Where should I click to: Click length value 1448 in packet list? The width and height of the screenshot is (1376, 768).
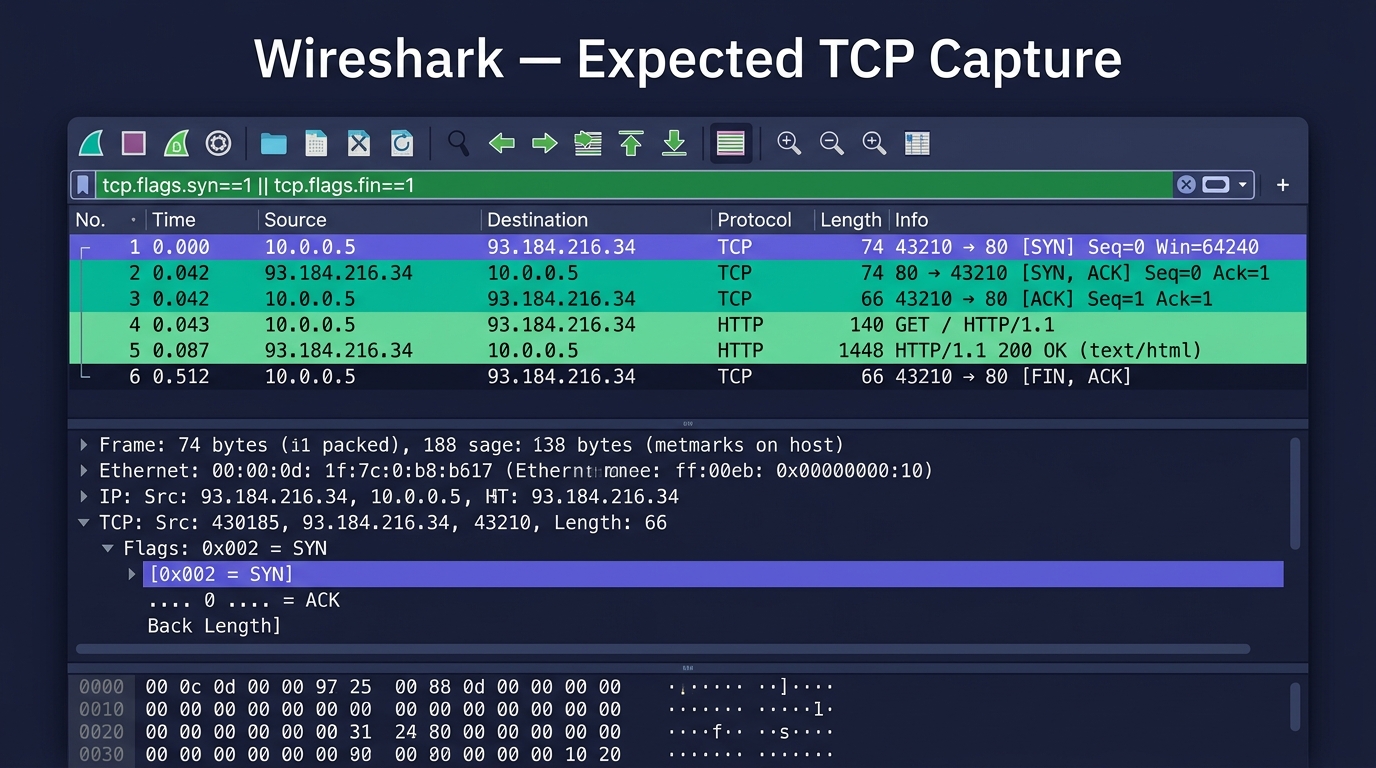coord(861,351)
